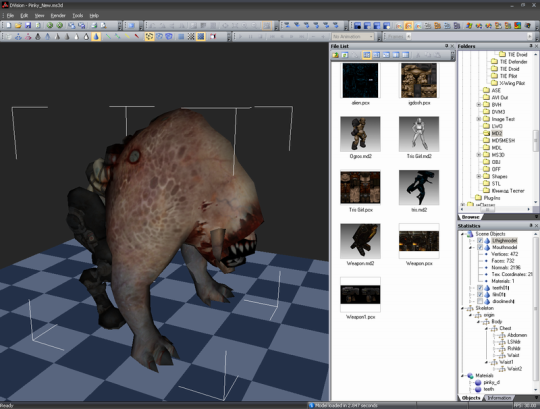This screenshot has width=540, height=409.
Task: Click the Open folder icon in toolbar
Action: pos(18,25)
